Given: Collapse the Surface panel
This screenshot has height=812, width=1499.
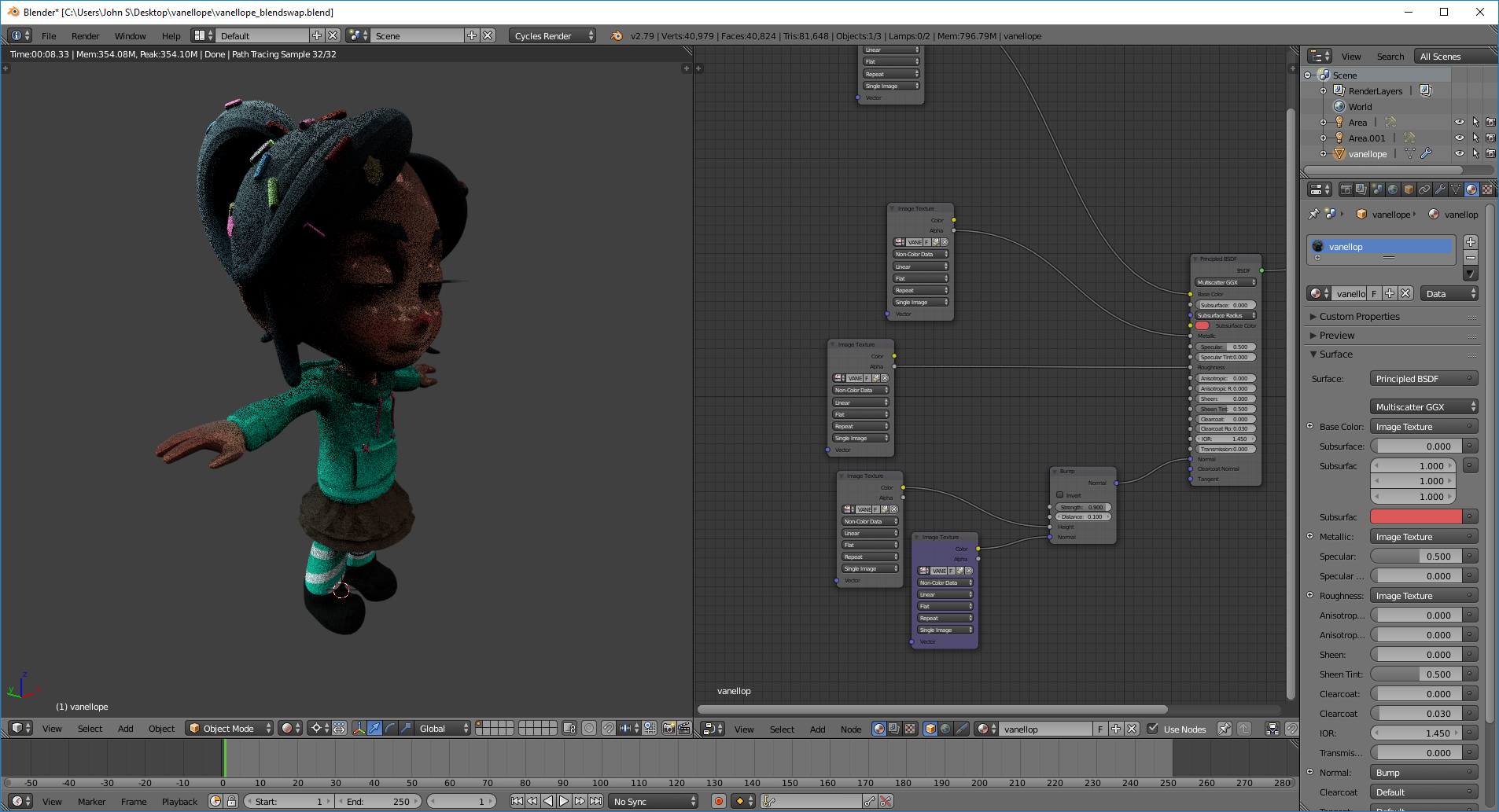Looking at the screenshot, I should [x=1336, y=355].
